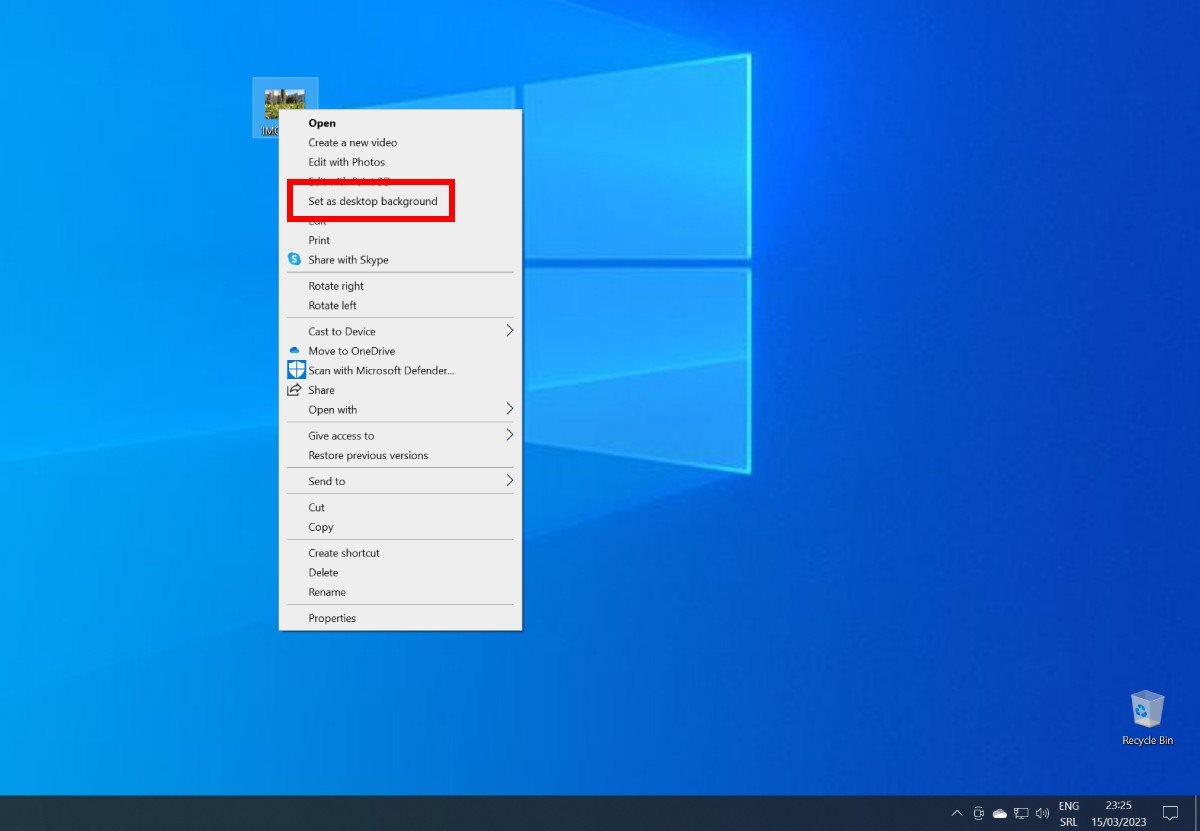The width and height of the screenshot is (1200, 831).
Task: Open the clock and date flyout
Action: (x=1119, y=813)
